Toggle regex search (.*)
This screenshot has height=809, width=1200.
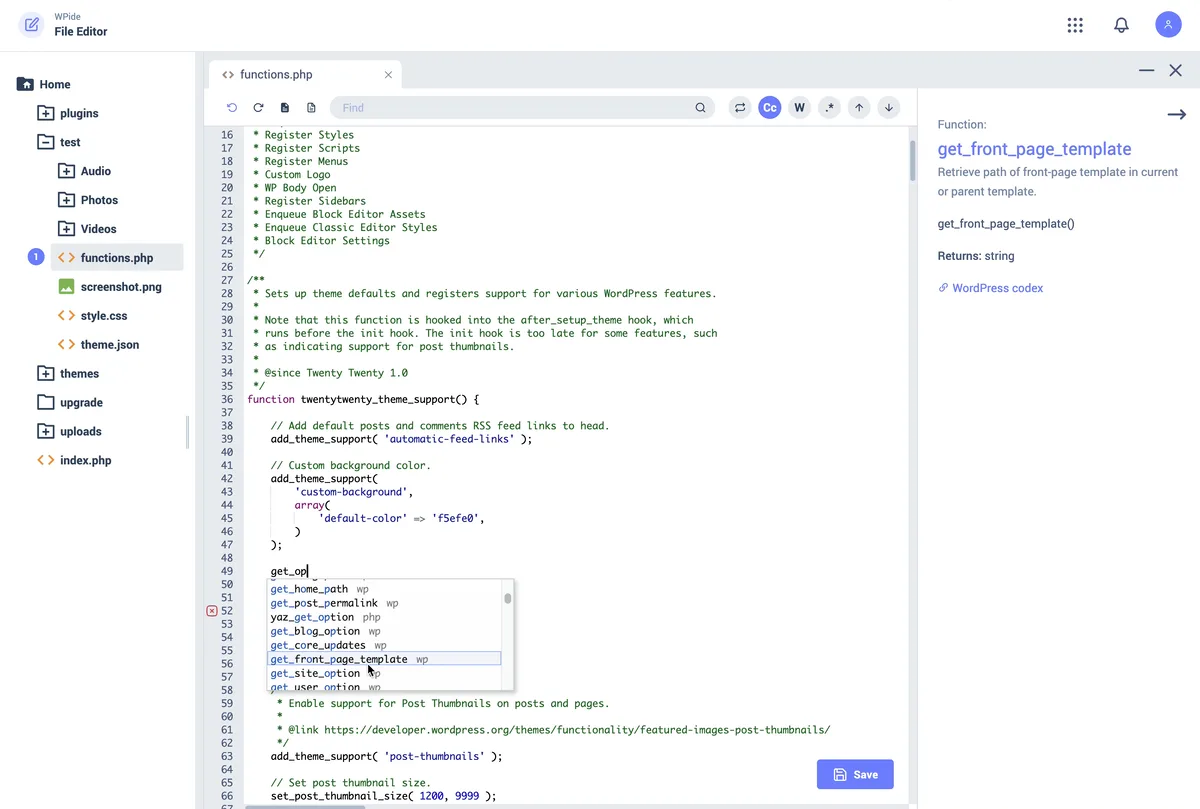pos(829,108)
